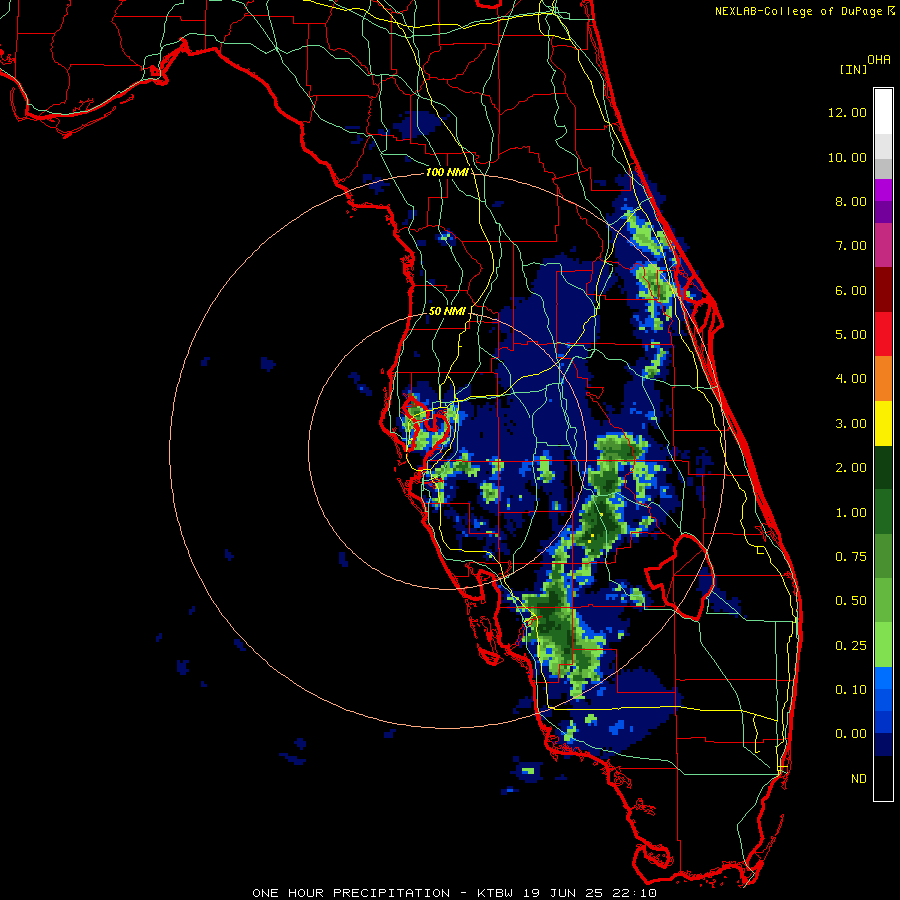
Task: Click the OHA product code label
Action: coord(879,60)
